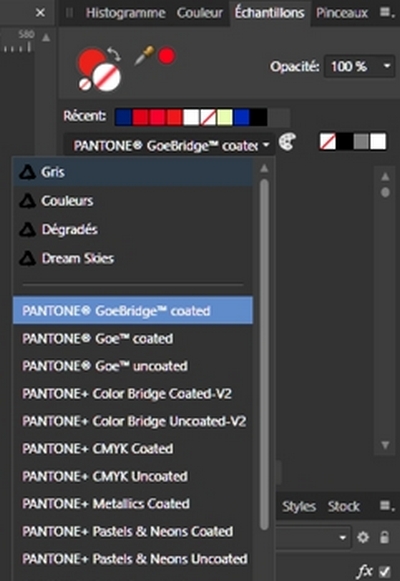Select the black preset swatch at right

pyautogui.click(x=345, y=142)
